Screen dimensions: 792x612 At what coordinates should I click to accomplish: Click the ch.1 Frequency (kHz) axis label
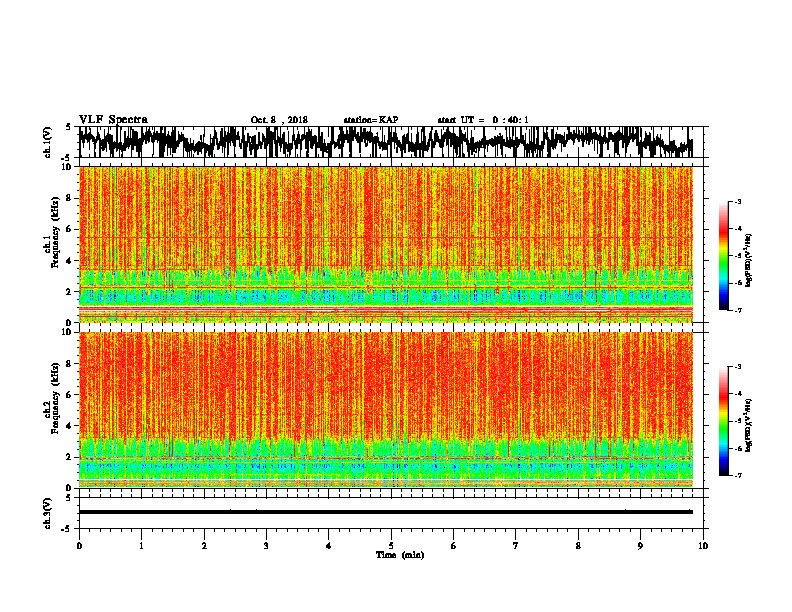[53, 232]
